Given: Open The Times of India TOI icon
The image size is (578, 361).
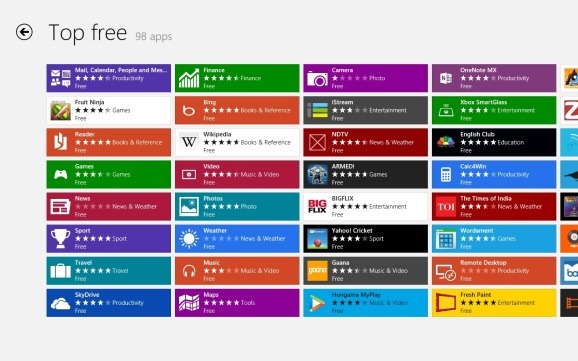Looking at the screenshot, I should (x=446, y=206).
